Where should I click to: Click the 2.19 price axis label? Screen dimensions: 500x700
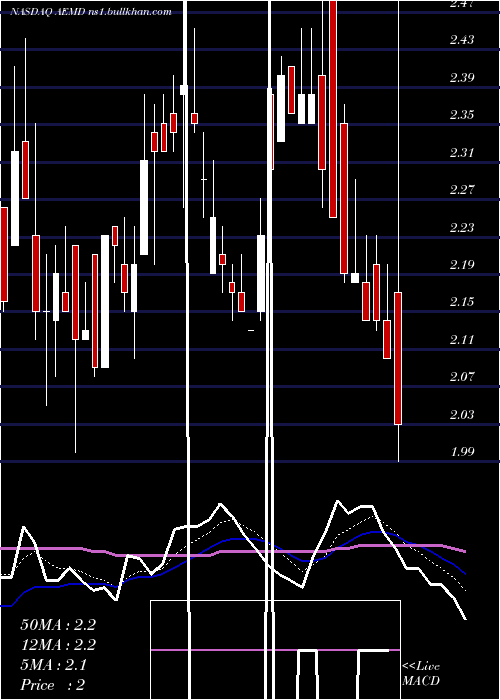(462, 265)
